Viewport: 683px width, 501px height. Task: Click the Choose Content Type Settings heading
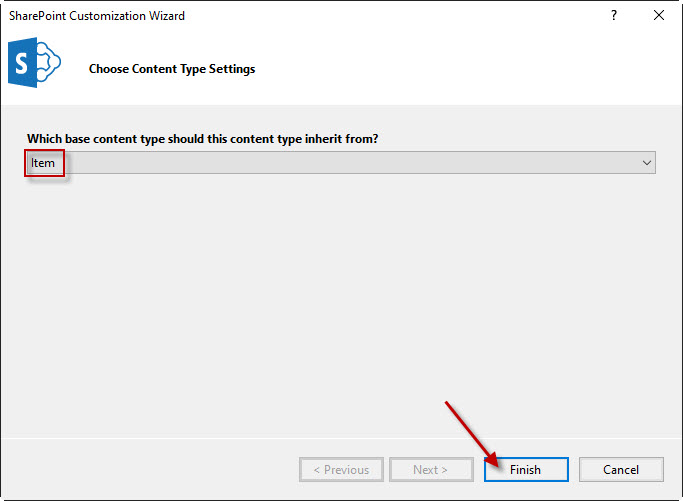tap(172, 69)
